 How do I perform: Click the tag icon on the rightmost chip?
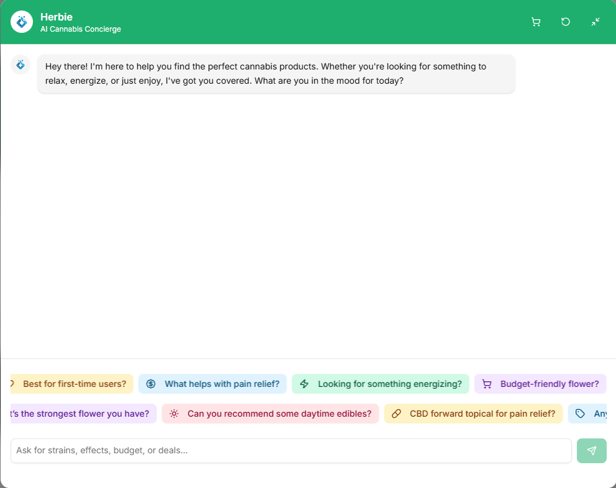point(580,414)
